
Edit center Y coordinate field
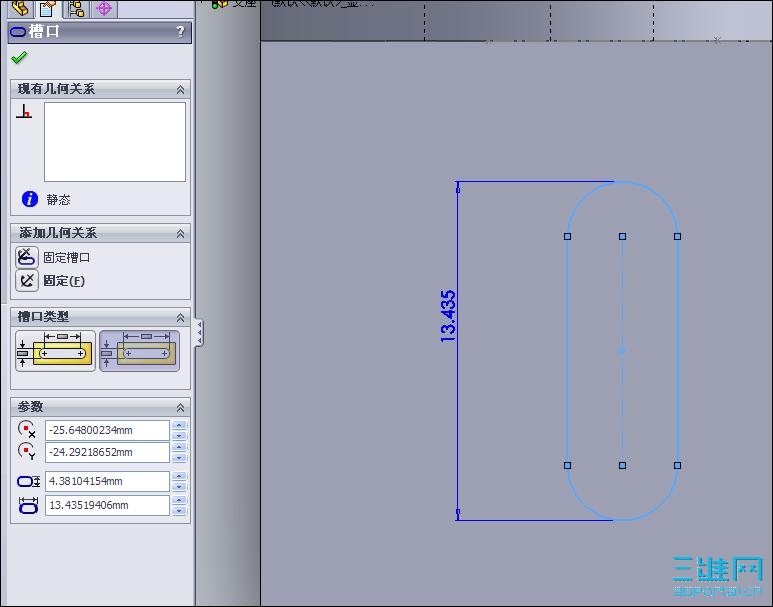coord(107,452)
